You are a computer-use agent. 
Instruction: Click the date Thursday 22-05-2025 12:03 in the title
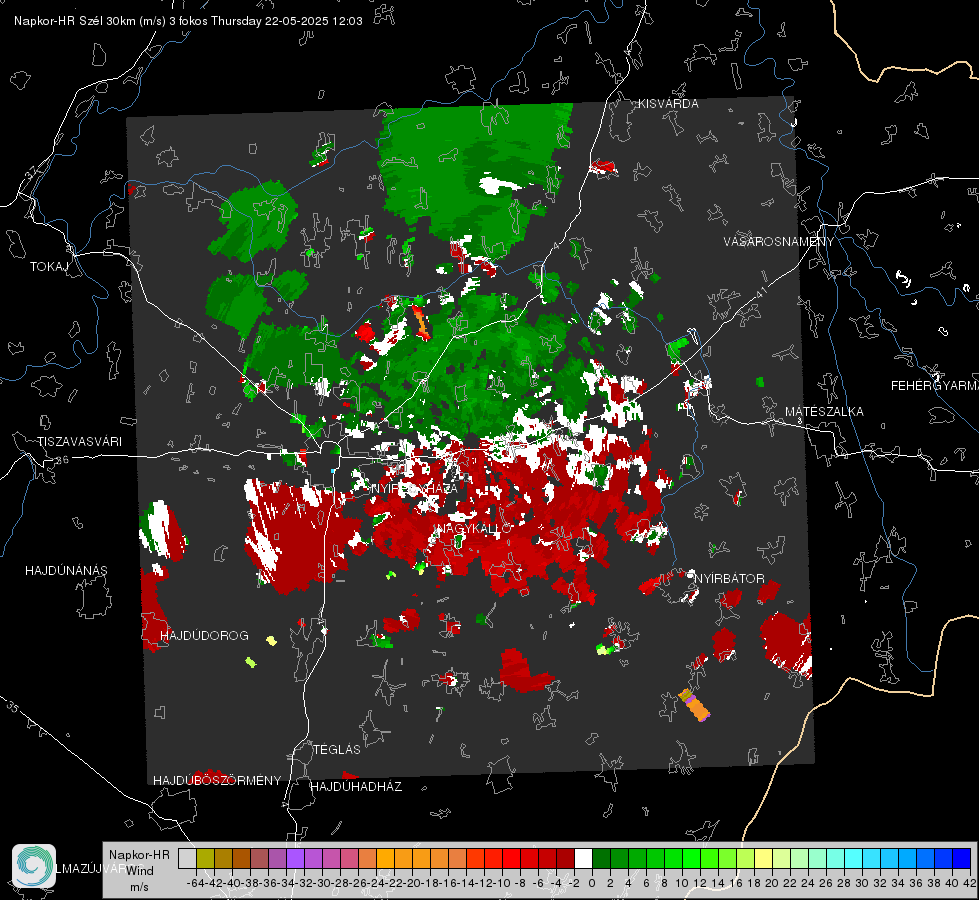point(287,21)
